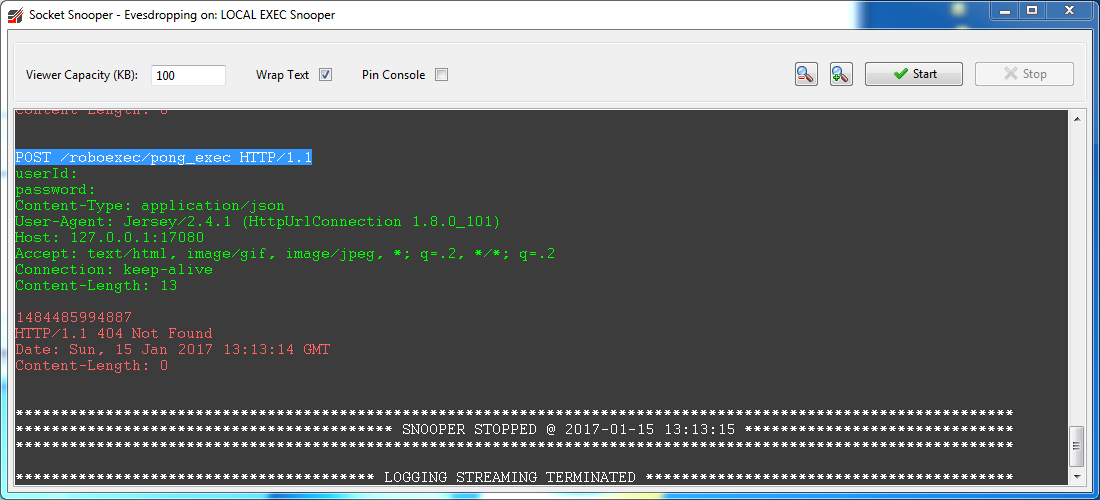Click the console scrollbar thumb
The image size is (1100, 500).
[1077, 446]
